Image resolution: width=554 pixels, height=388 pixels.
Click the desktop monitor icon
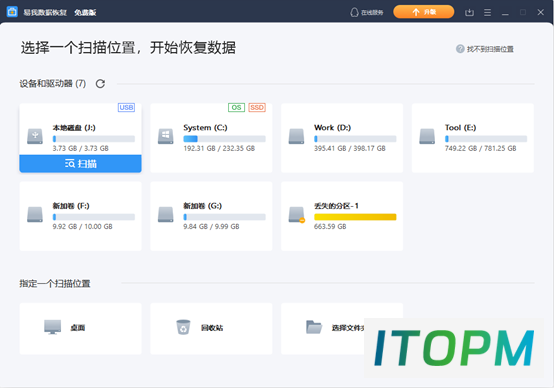click(x=53, y=327)
